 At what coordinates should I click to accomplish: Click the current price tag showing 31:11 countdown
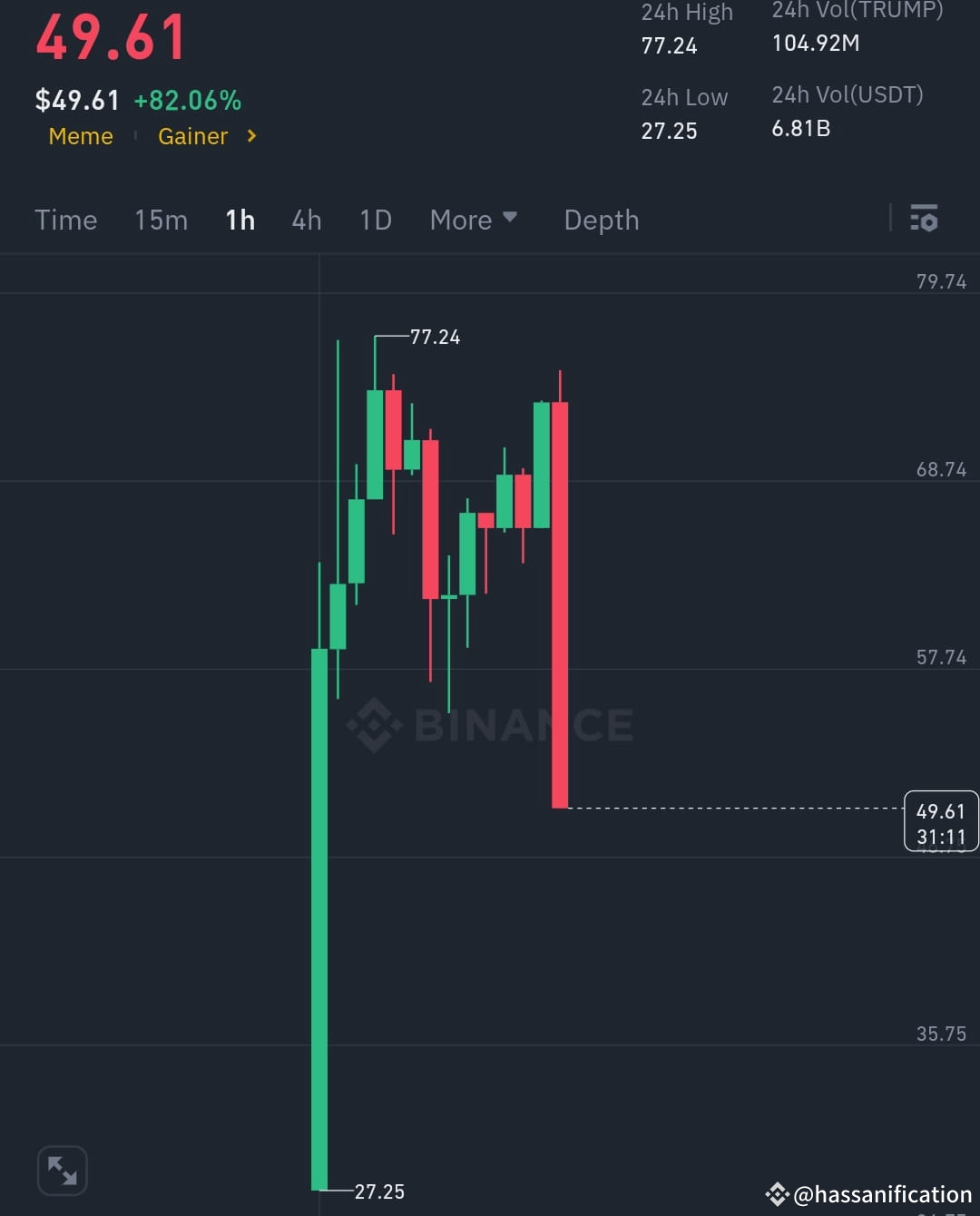tap(941, 821)
